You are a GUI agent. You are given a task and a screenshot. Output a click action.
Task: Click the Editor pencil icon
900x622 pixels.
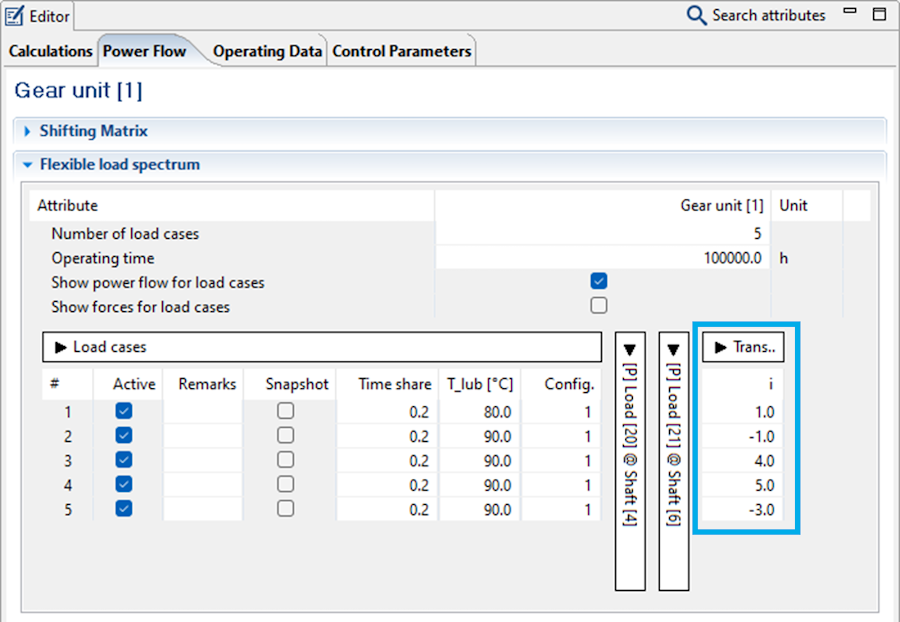tap(15, 15)
